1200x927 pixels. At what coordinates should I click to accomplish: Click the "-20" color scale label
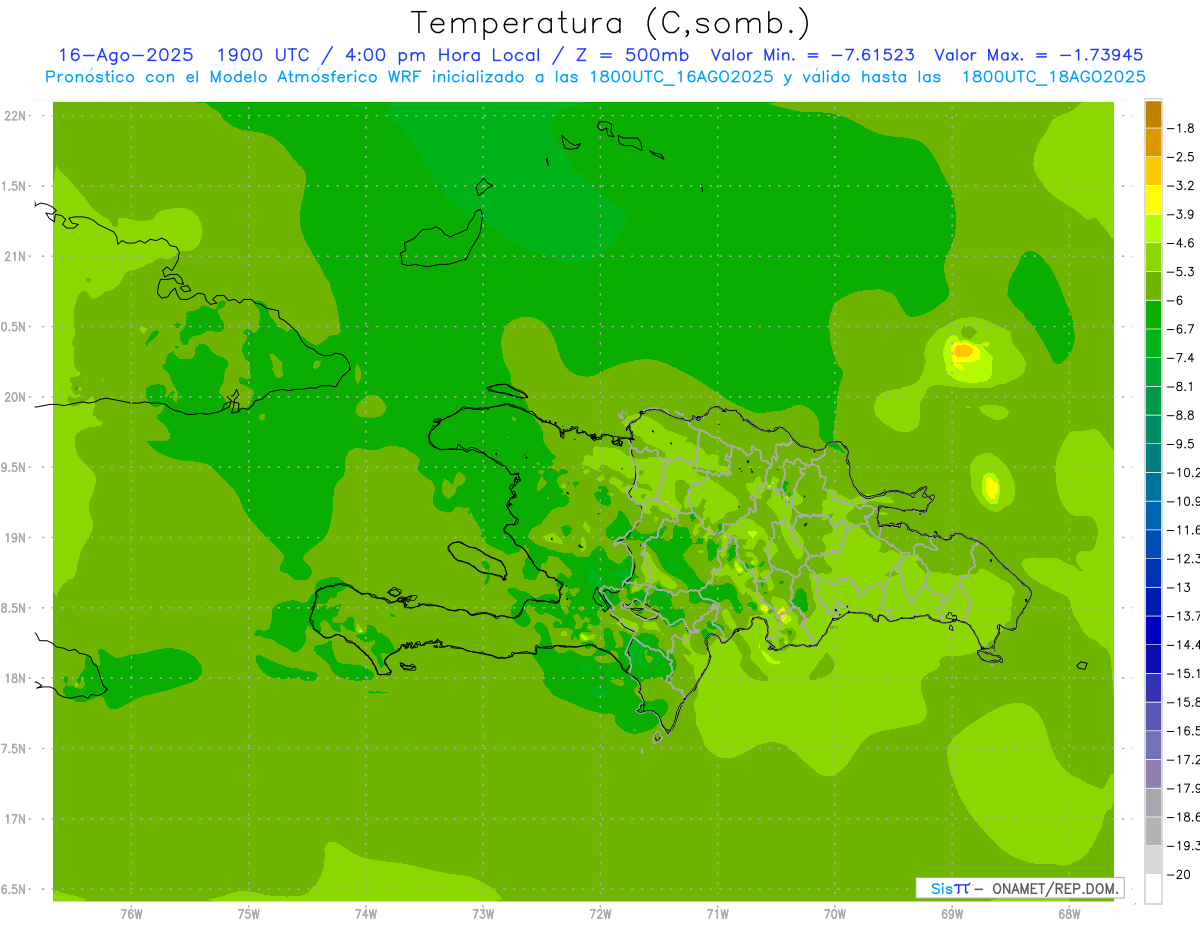pyautogui.click(x=1178, y=874)
